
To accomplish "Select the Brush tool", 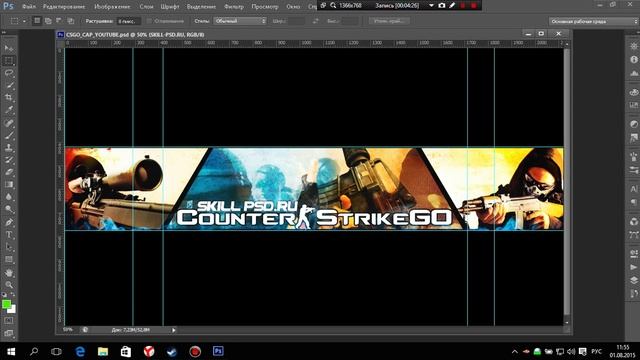I will click(x=9, y=135).
